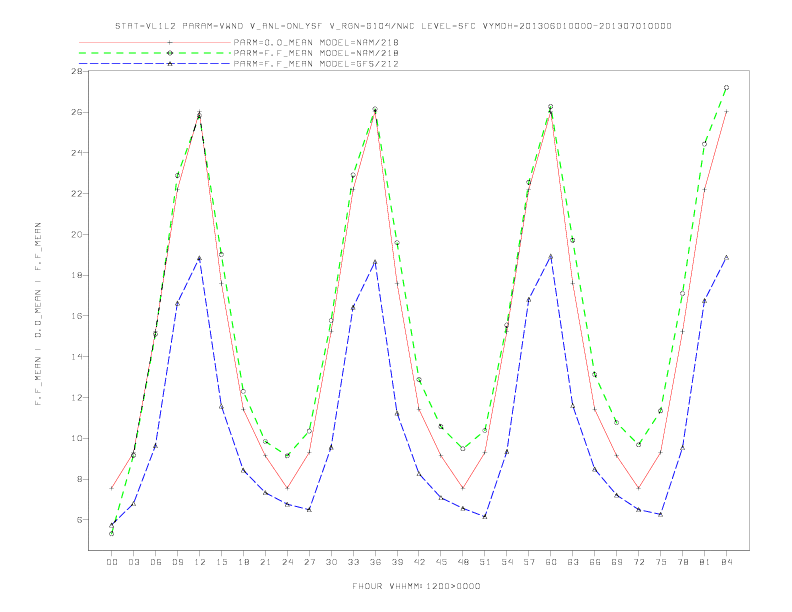The image size is (792, 612).
Task: Click x-axis tick label 03
Action: tap(133, 562)
